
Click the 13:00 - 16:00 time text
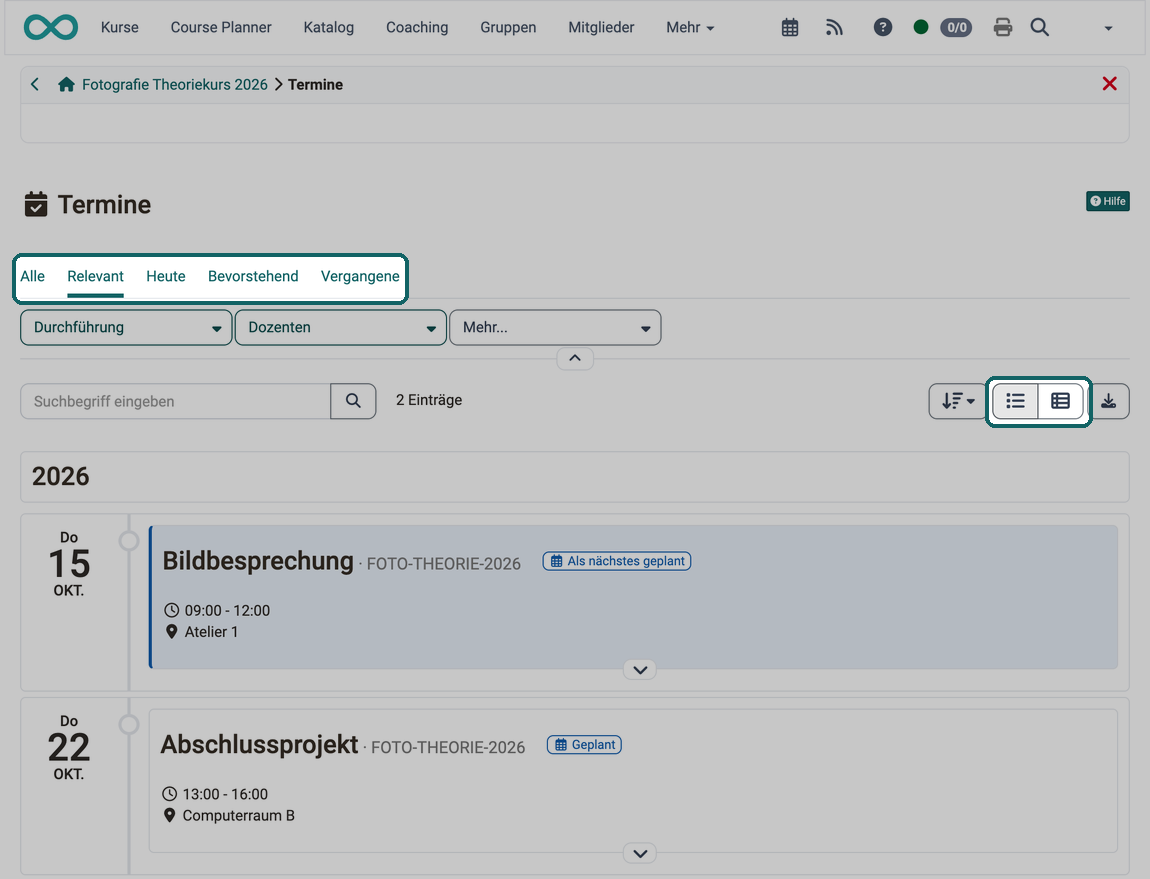225,794
